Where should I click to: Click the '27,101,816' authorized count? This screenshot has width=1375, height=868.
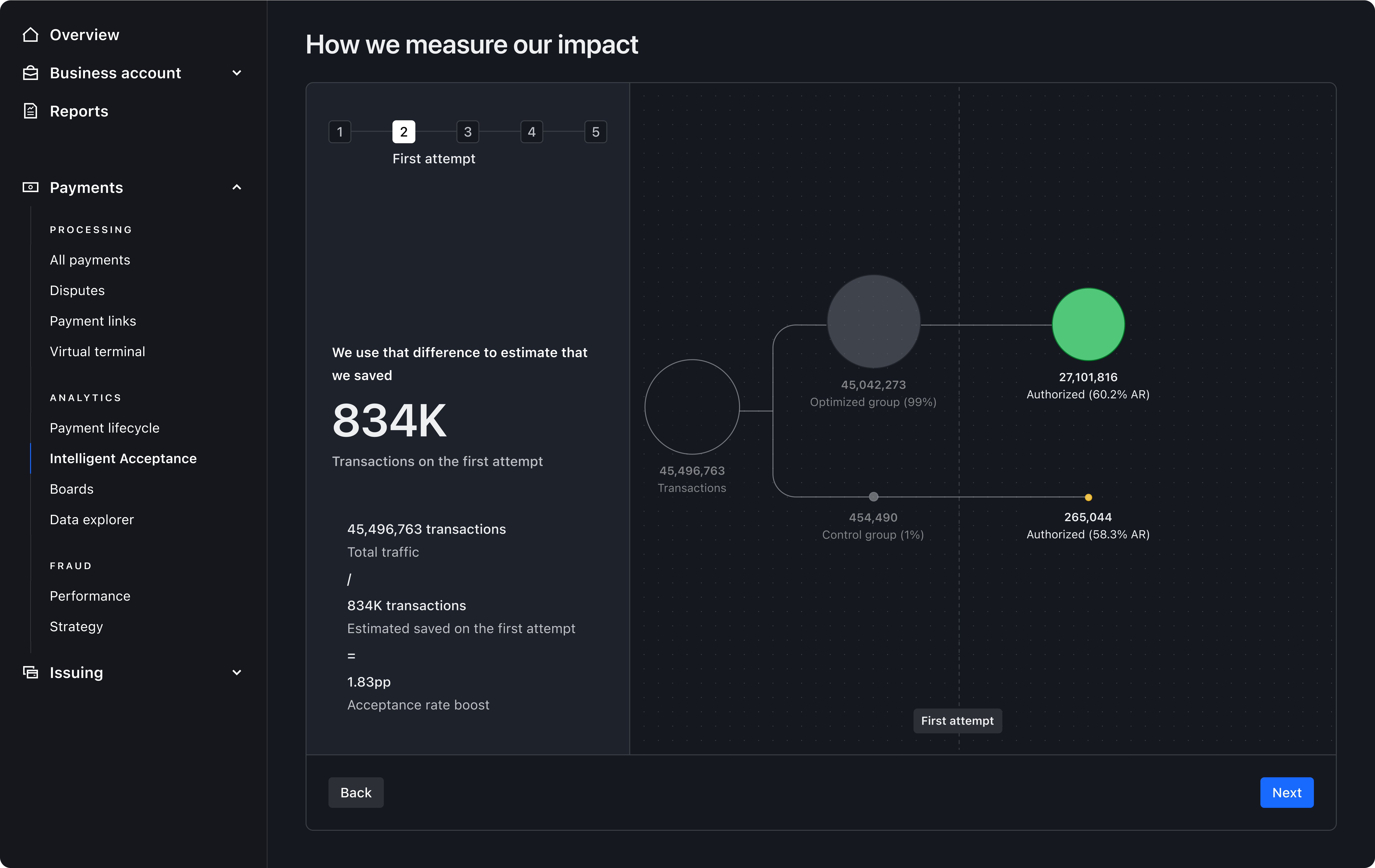click(x=1088, y=377)
